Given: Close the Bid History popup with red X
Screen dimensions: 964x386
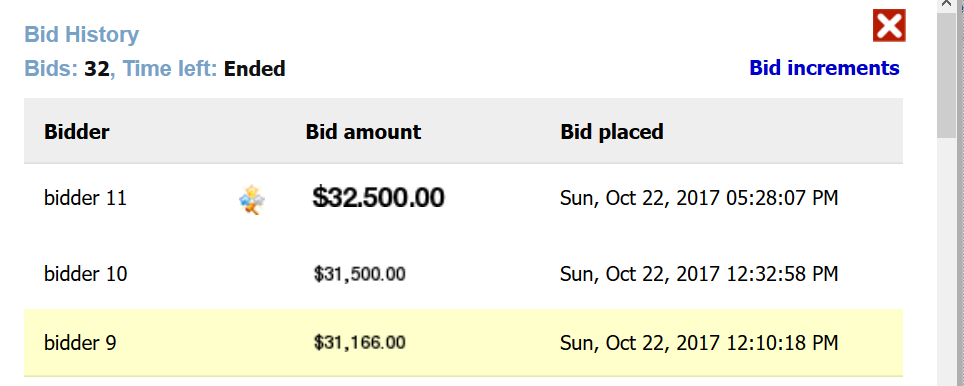Looking at the screenshot, I should 889,26.
